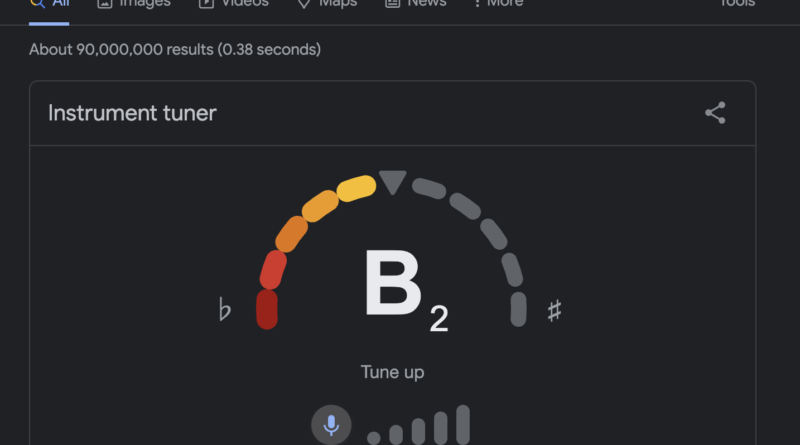Expand the More search options menu
This screenshot has height=445, width=800.
(x=498, y=3)
